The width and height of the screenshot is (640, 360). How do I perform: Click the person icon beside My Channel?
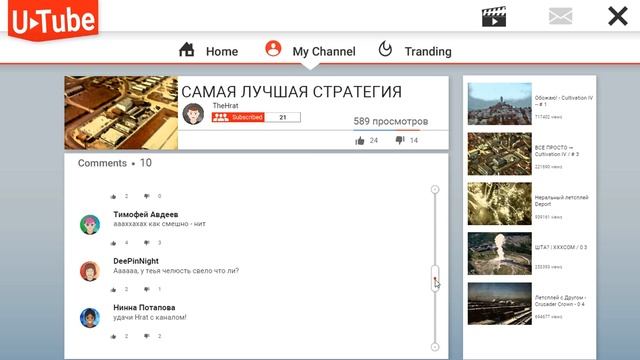pyautogui.click(x=273, y=49)
